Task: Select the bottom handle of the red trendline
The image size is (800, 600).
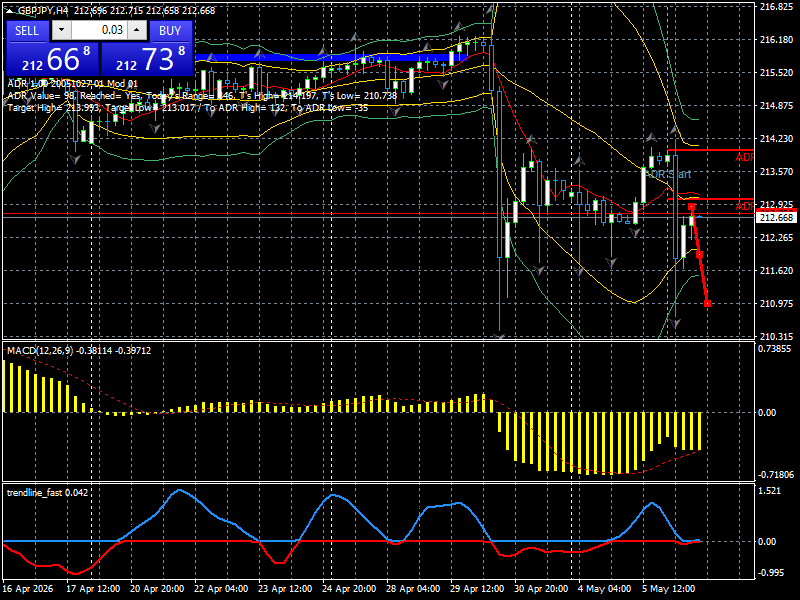Action: pyautogui.click(x=707, y=304)
